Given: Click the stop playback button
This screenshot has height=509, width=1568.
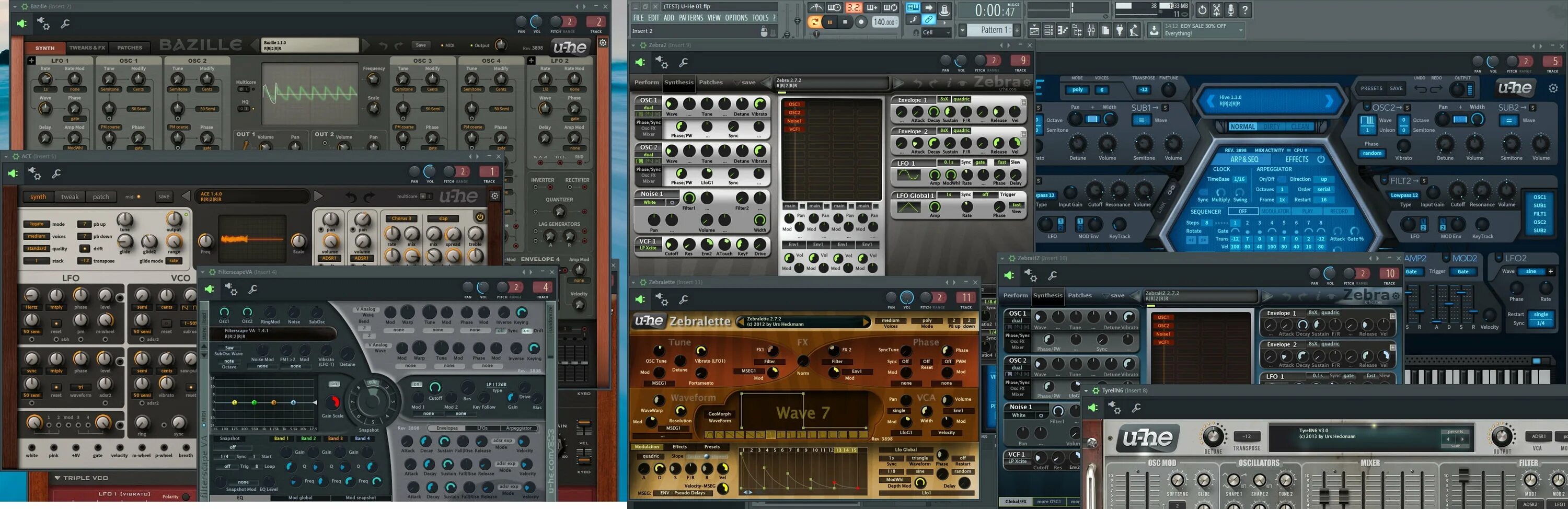Looking at the screenshot, I should coord(845,22).
